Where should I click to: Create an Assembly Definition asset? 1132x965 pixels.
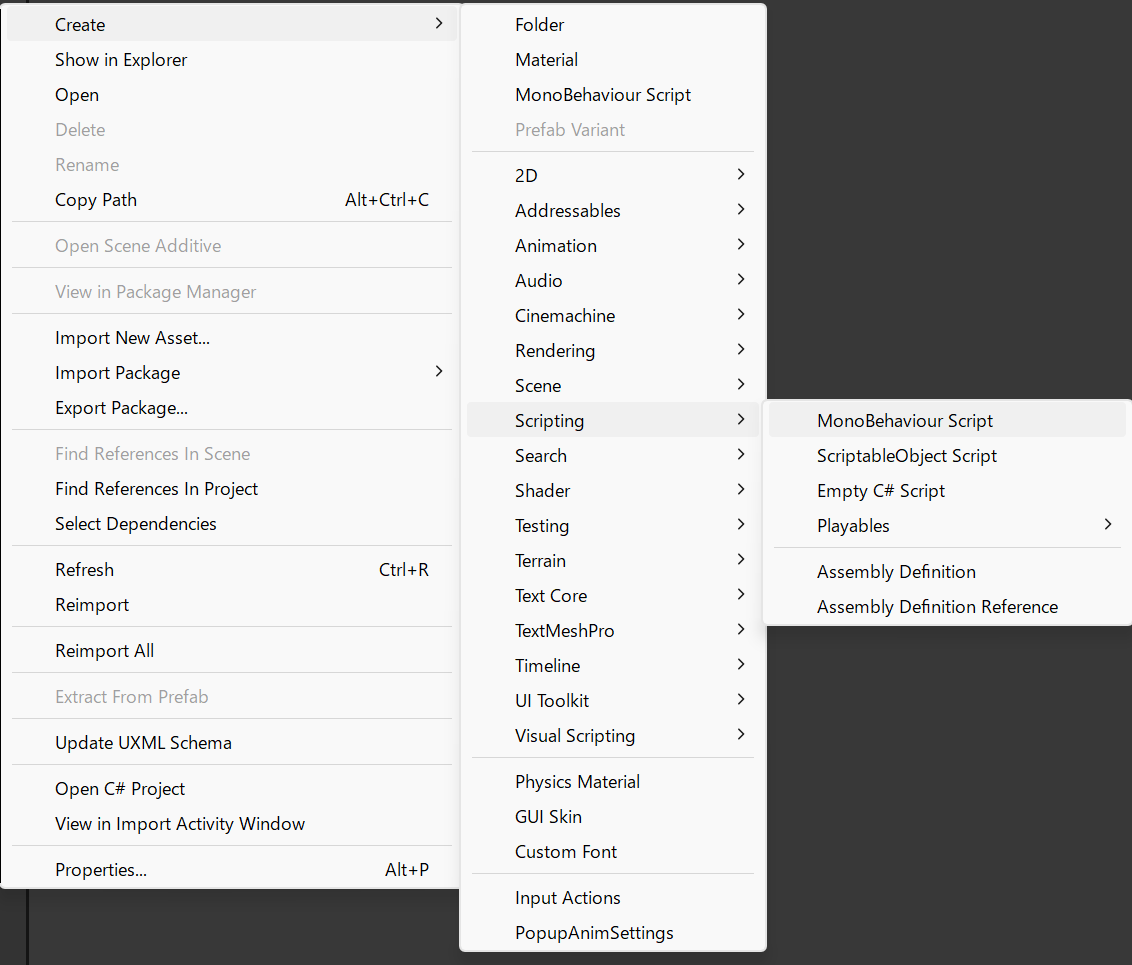(896, 572)
